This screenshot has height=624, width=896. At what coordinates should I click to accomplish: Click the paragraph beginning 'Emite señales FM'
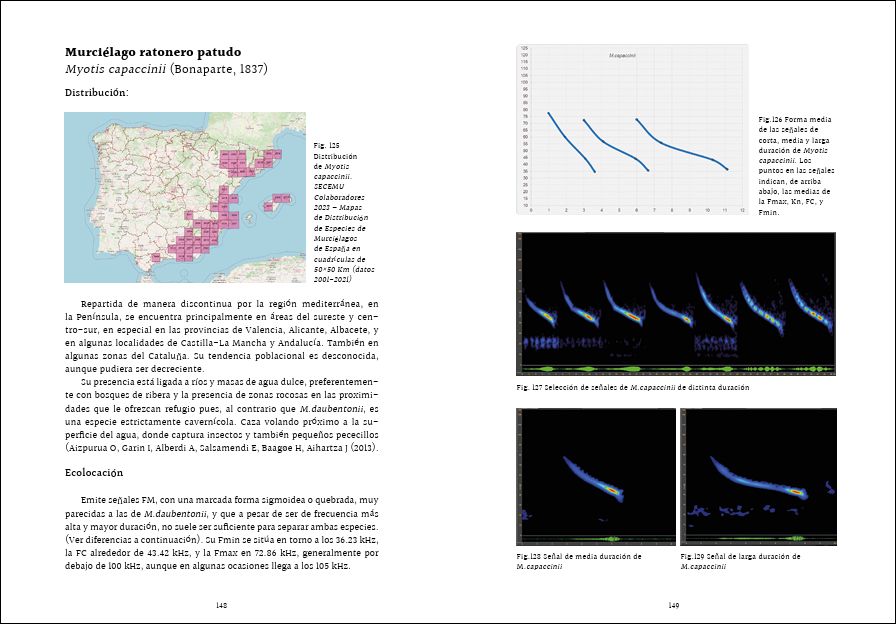tap(222, 533)
